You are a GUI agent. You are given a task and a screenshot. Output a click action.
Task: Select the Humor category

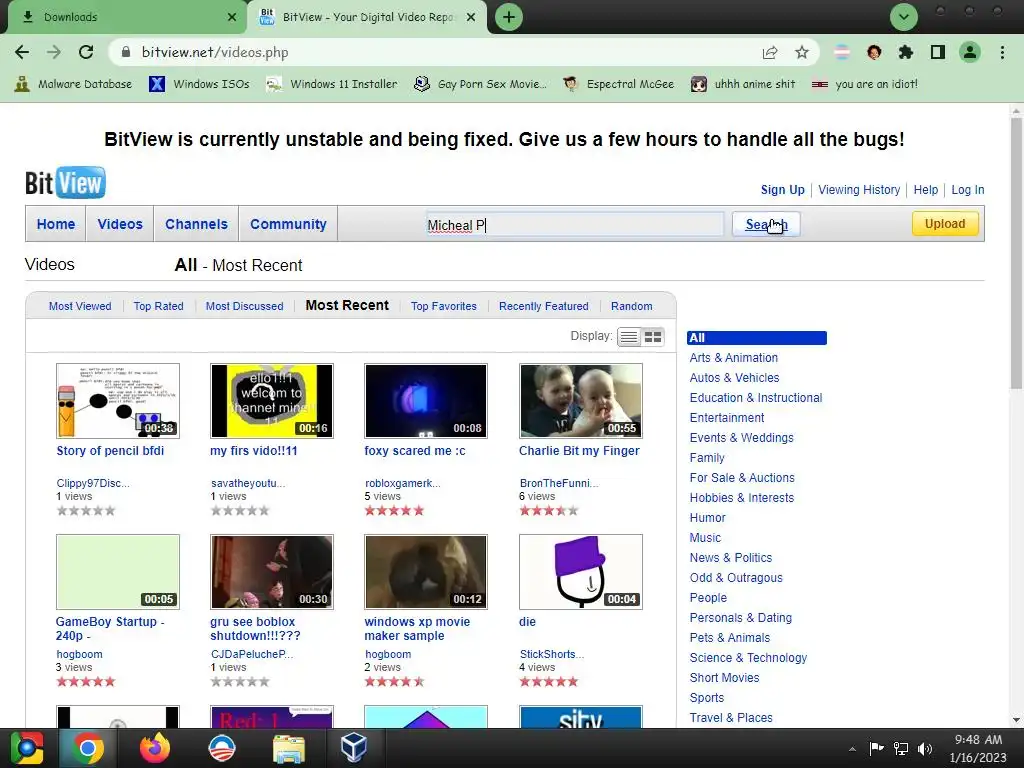click(707, 518)
